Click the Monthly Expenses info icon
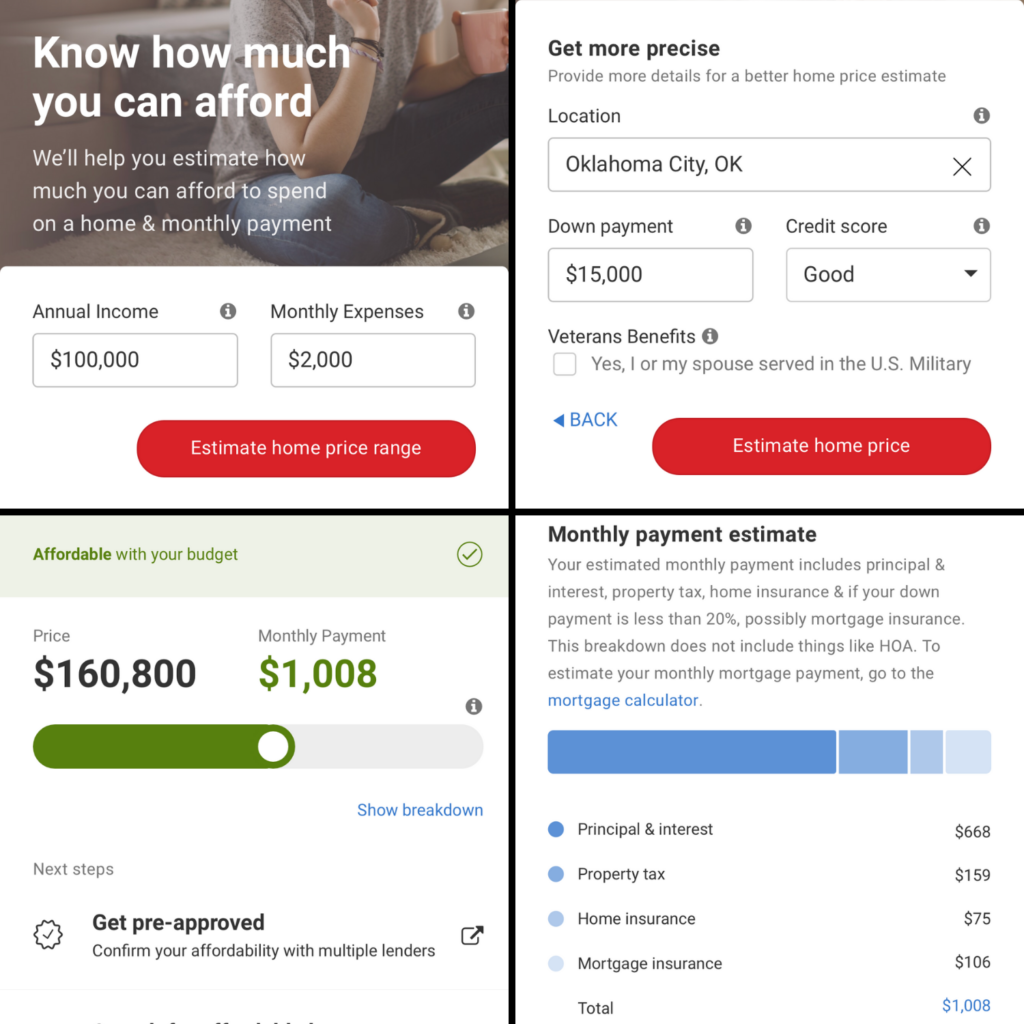The height and width of the screenshot is (1024, 1024). [466, 312]
